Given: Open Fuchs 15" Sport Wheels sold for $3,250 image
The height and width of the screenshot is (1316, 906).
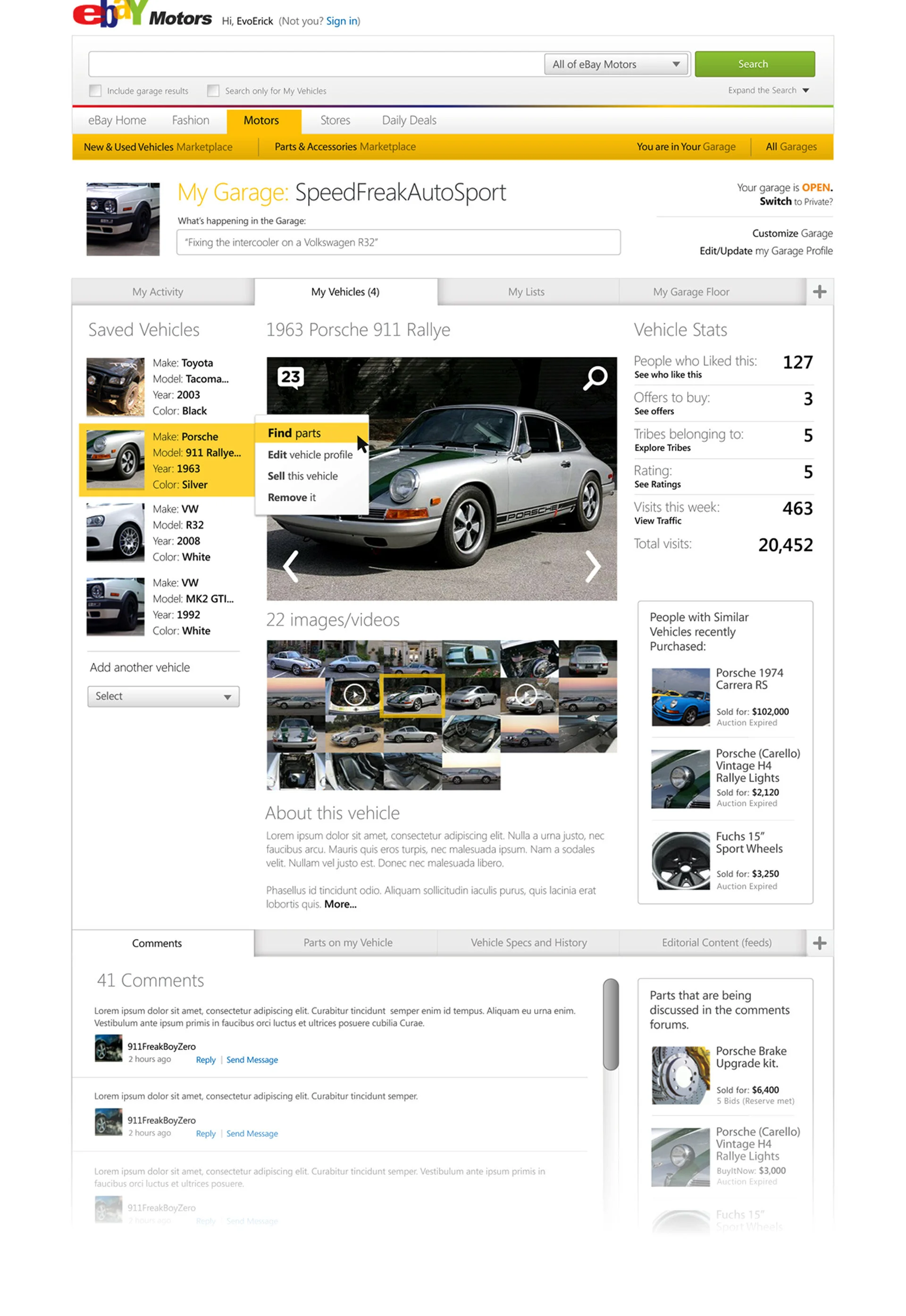Looking at the screenshot, I should (680, 860).
